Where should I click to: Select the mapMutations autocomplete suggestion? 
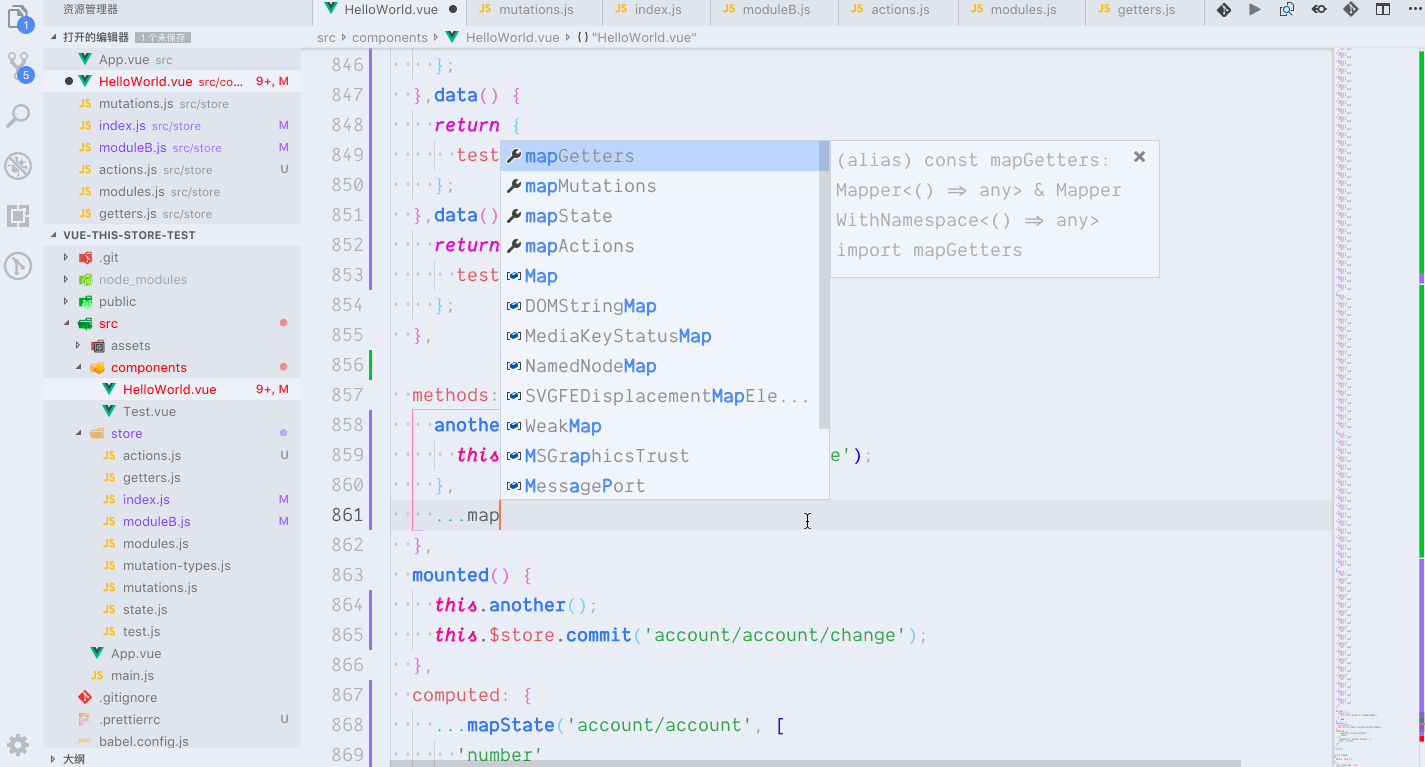click(x=660, y=186)
